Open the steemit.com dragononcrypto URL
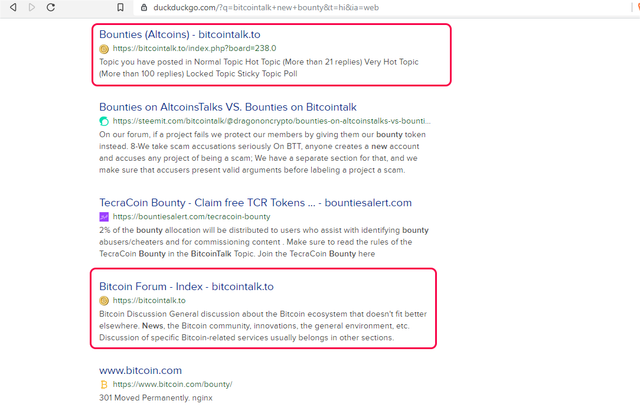This screenshot has width=640, height=406. pos(271,121)
